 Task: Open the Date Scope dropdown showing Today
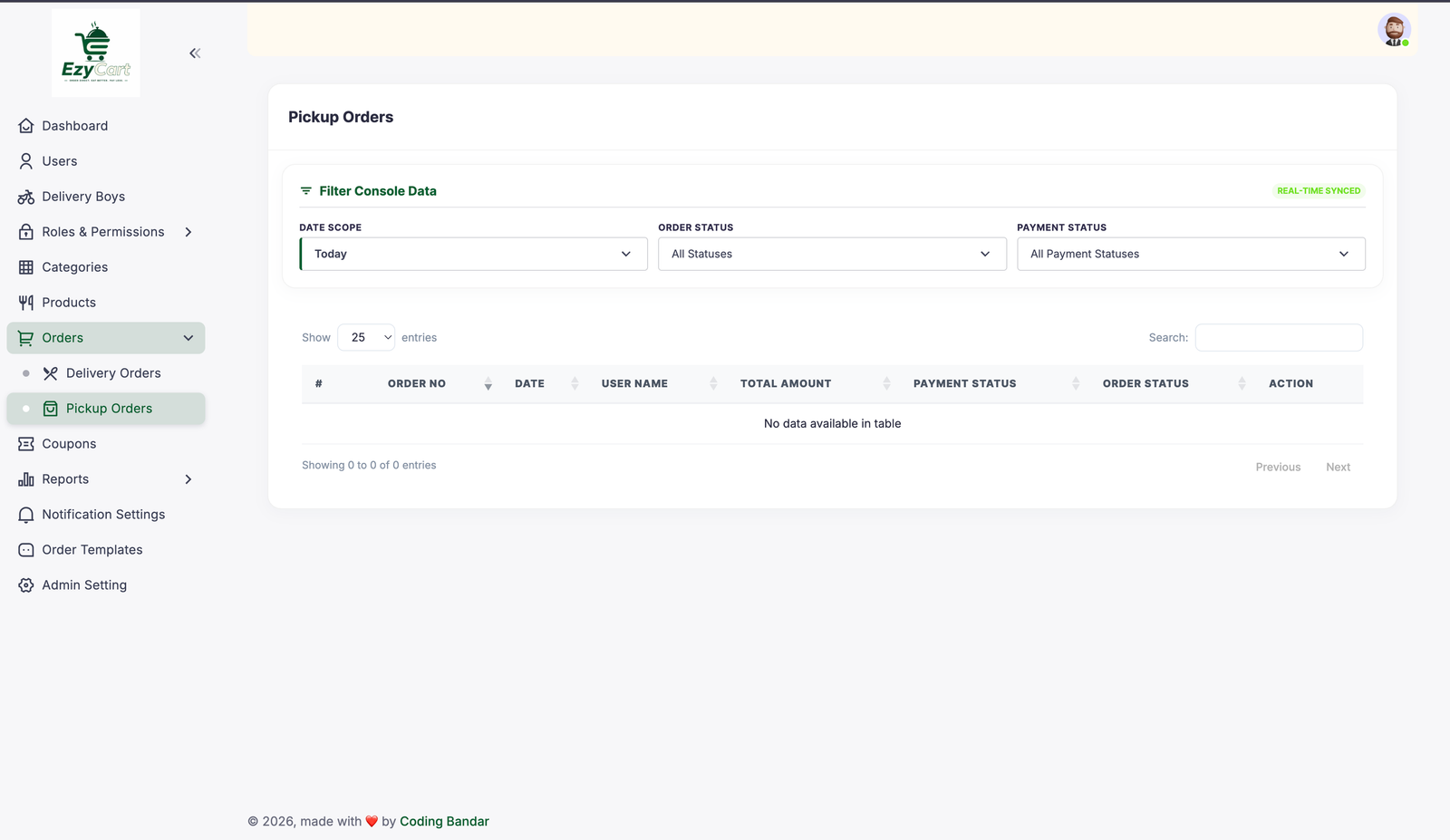[474, 254]
